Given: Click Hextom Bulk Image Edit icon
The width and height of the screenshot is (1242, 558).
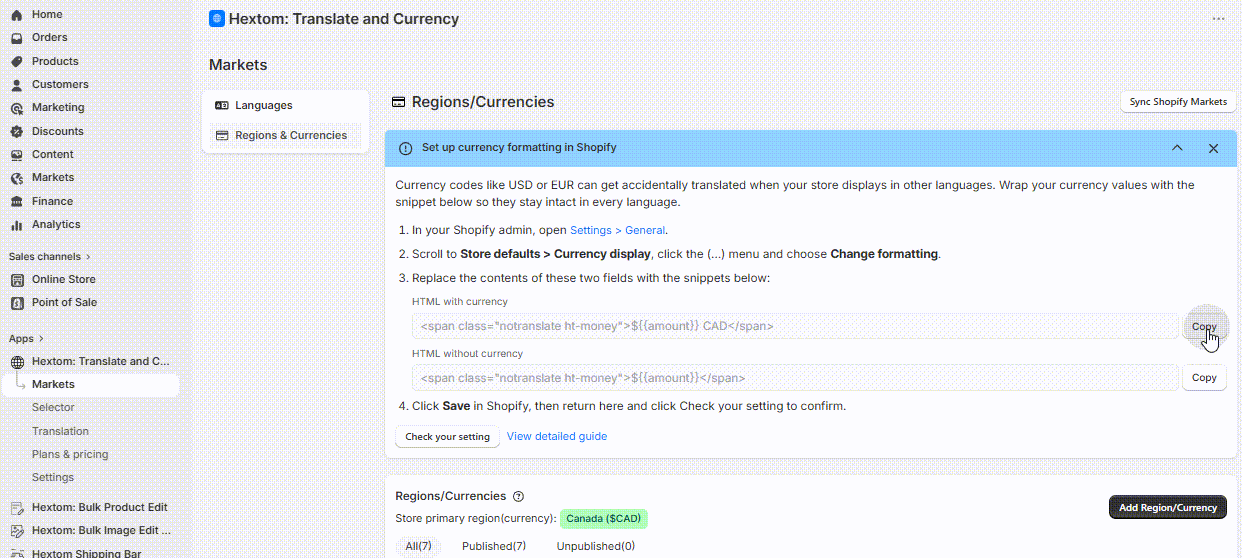Looking at the screenshot, I should (17, 531).
